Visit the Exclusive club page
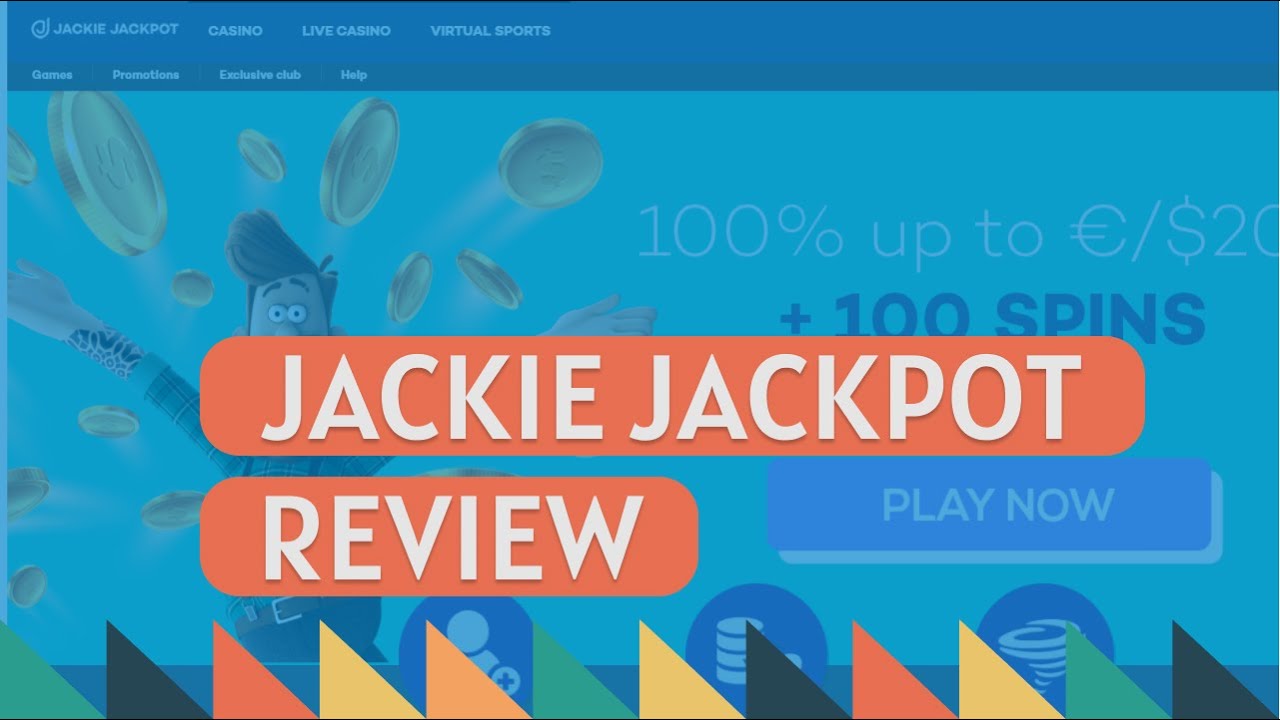Image resolution: width=1280 pixels, height=720 pixels. (260, 75)
